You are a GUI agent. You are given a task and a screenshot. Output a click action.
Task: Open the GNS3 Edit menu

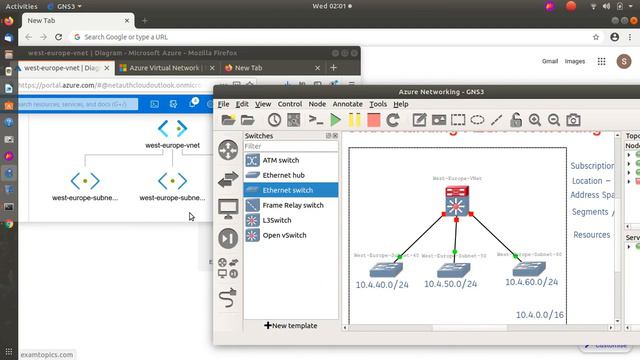point(242,104)
